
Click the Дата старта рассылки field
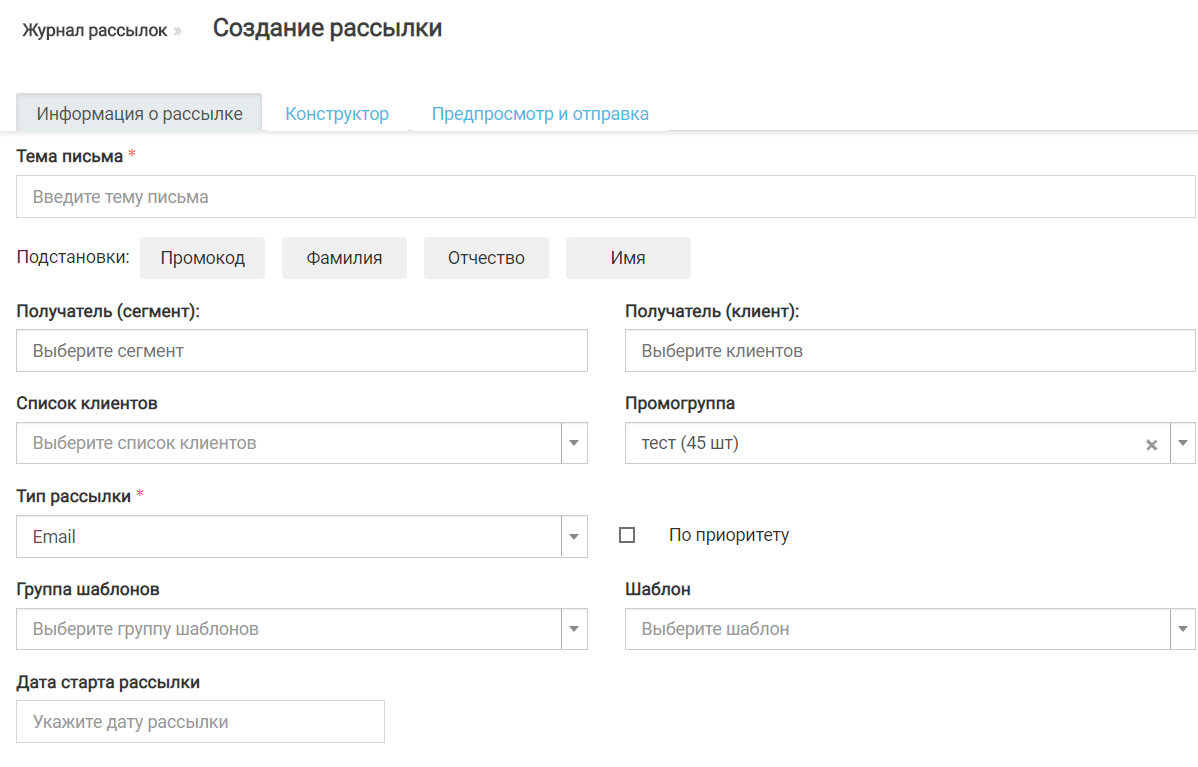click(x=200, y=722)
